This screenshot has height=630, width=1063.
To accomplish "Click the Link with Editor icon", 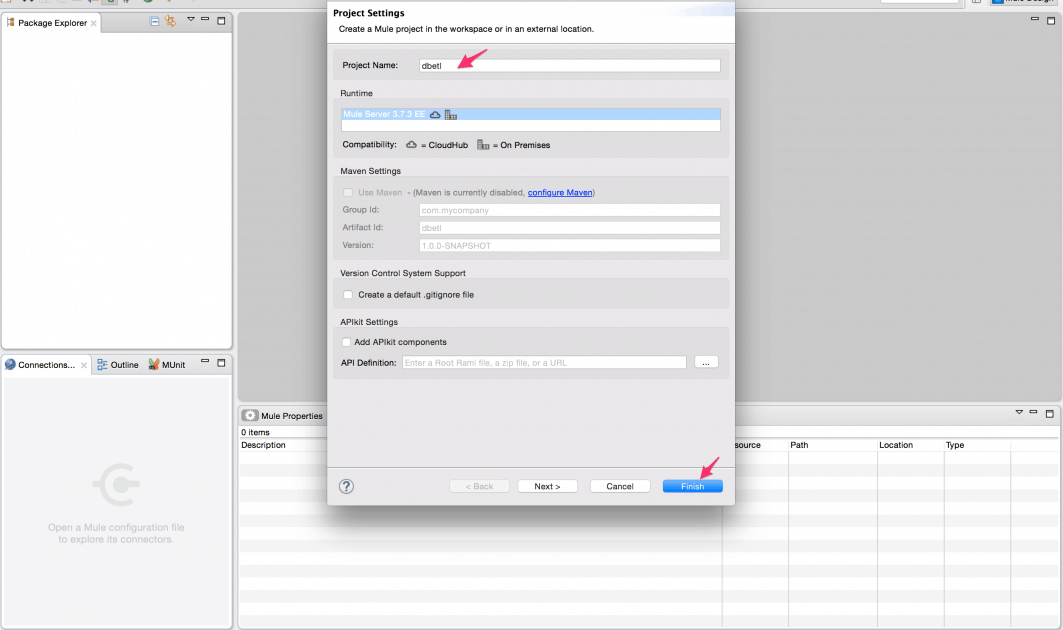I will click(x=170, y=21).
